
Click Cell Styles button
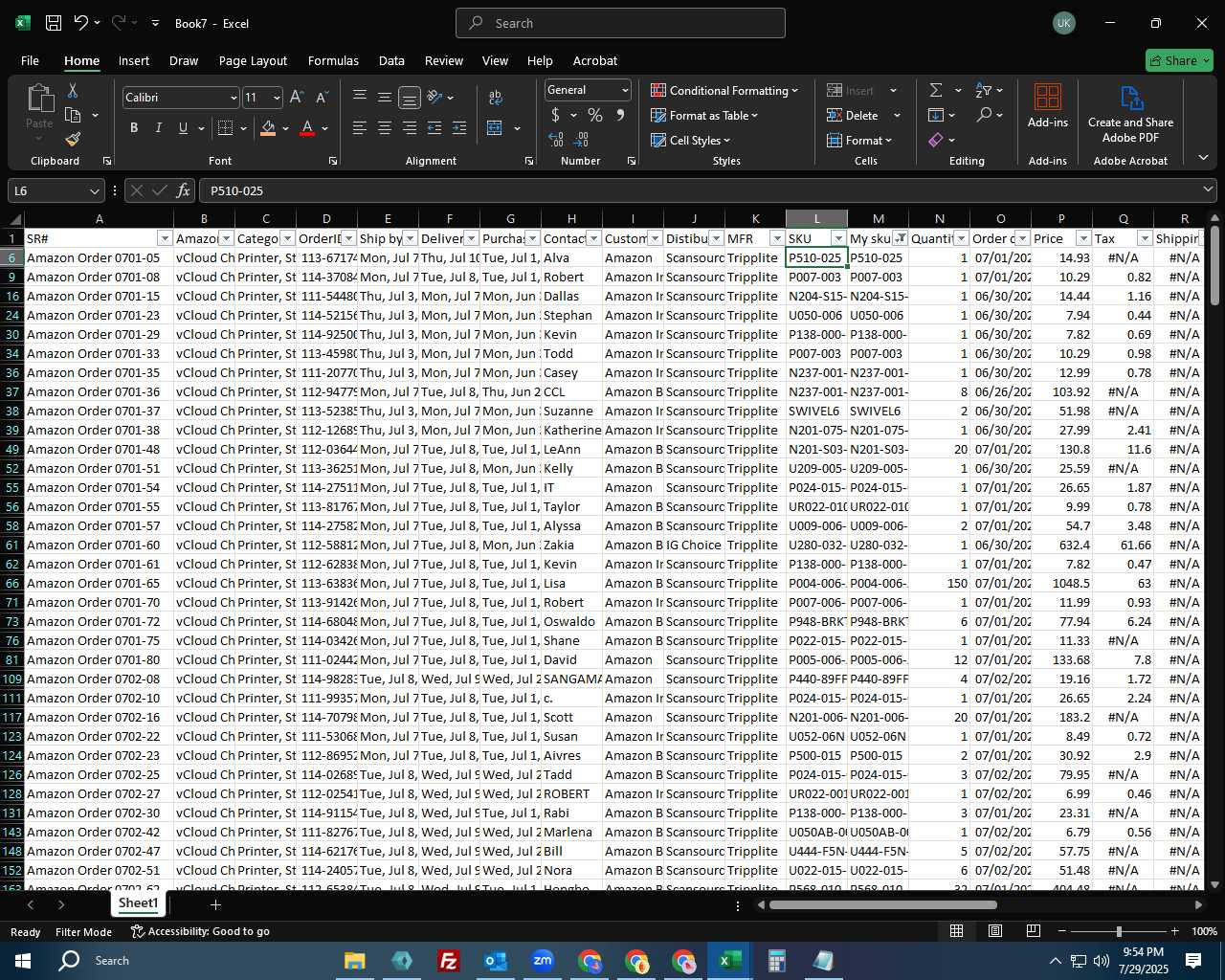coord(690,140)
